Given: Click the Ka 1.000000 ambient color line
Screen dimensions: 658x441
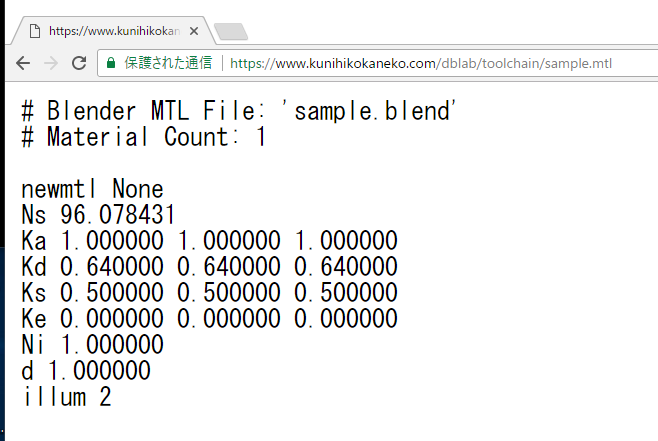Looking at the screenshot, I should click(x=209, y=241).
